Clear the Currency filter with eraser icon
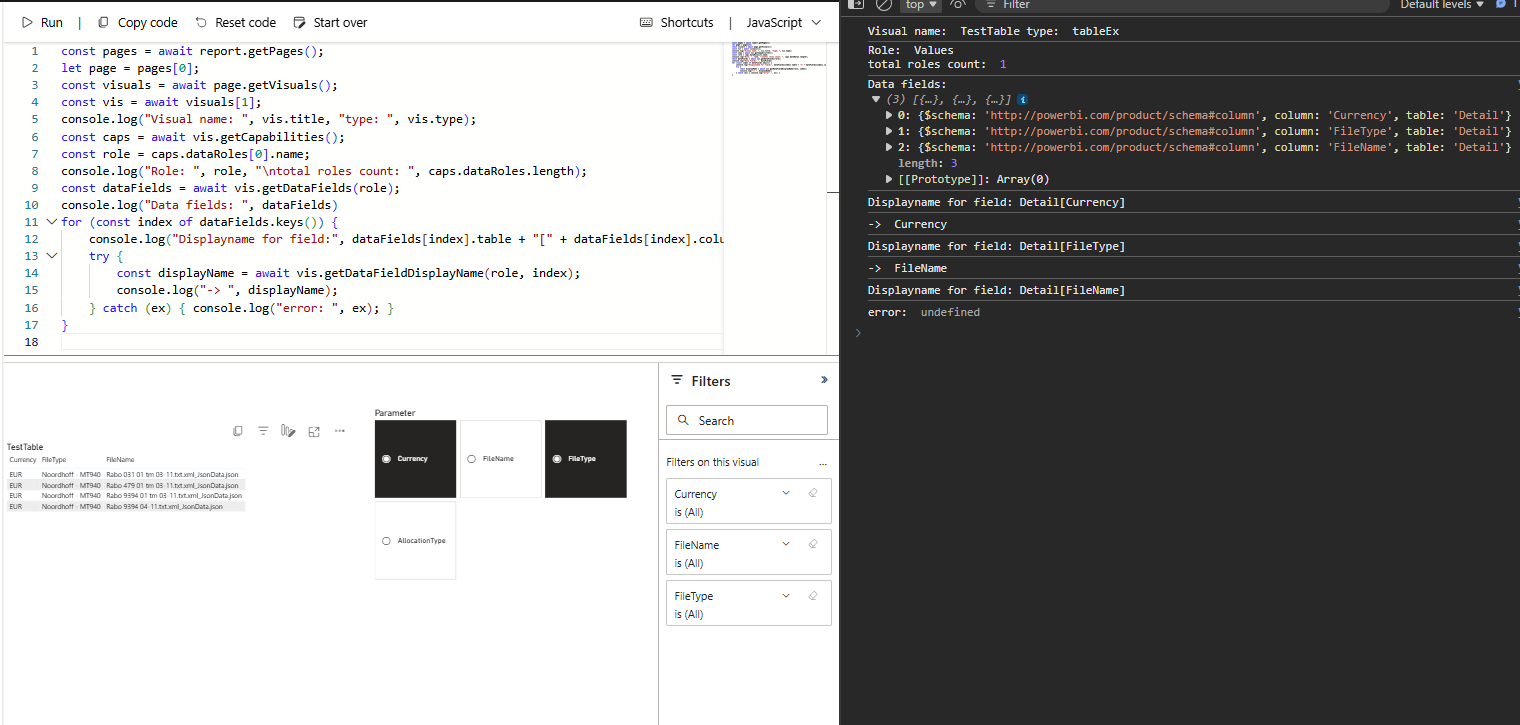Image resolution: width=1520 pixels, height=725 pixels. click(x=812, y=493)
